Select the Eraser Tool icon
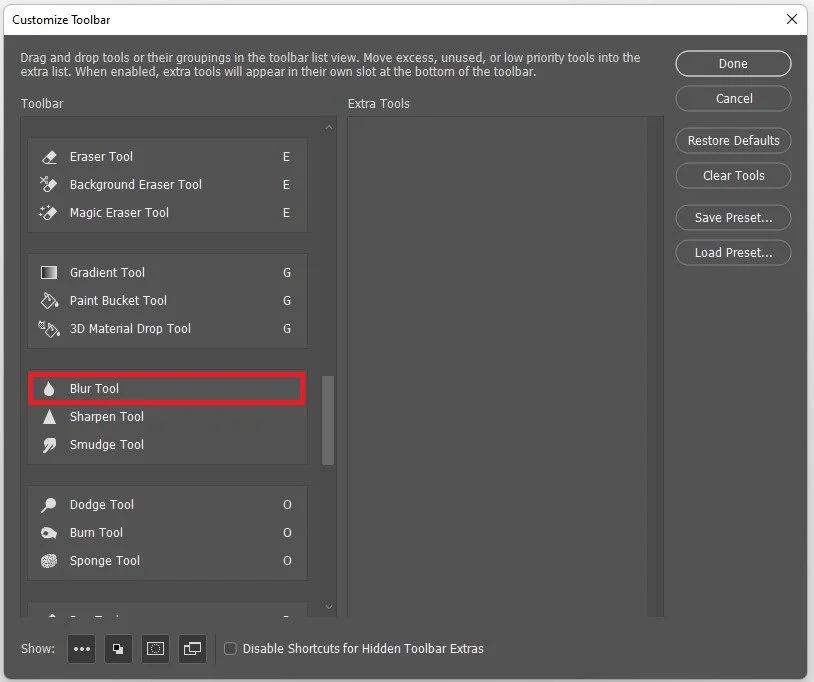 (49, 156)
